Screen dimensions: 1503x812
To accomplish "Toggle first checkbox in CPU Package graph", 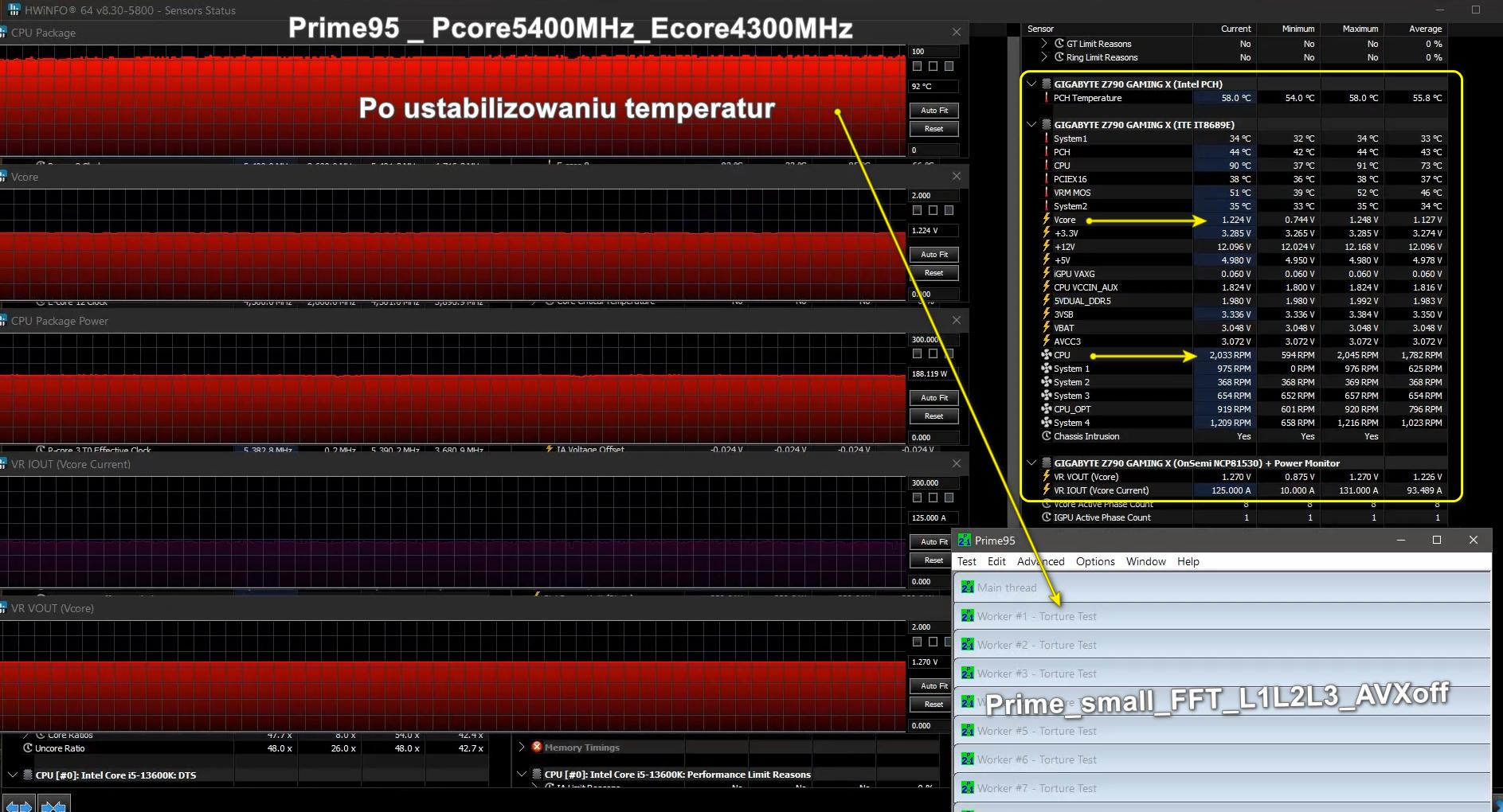I will click(917, 67).
